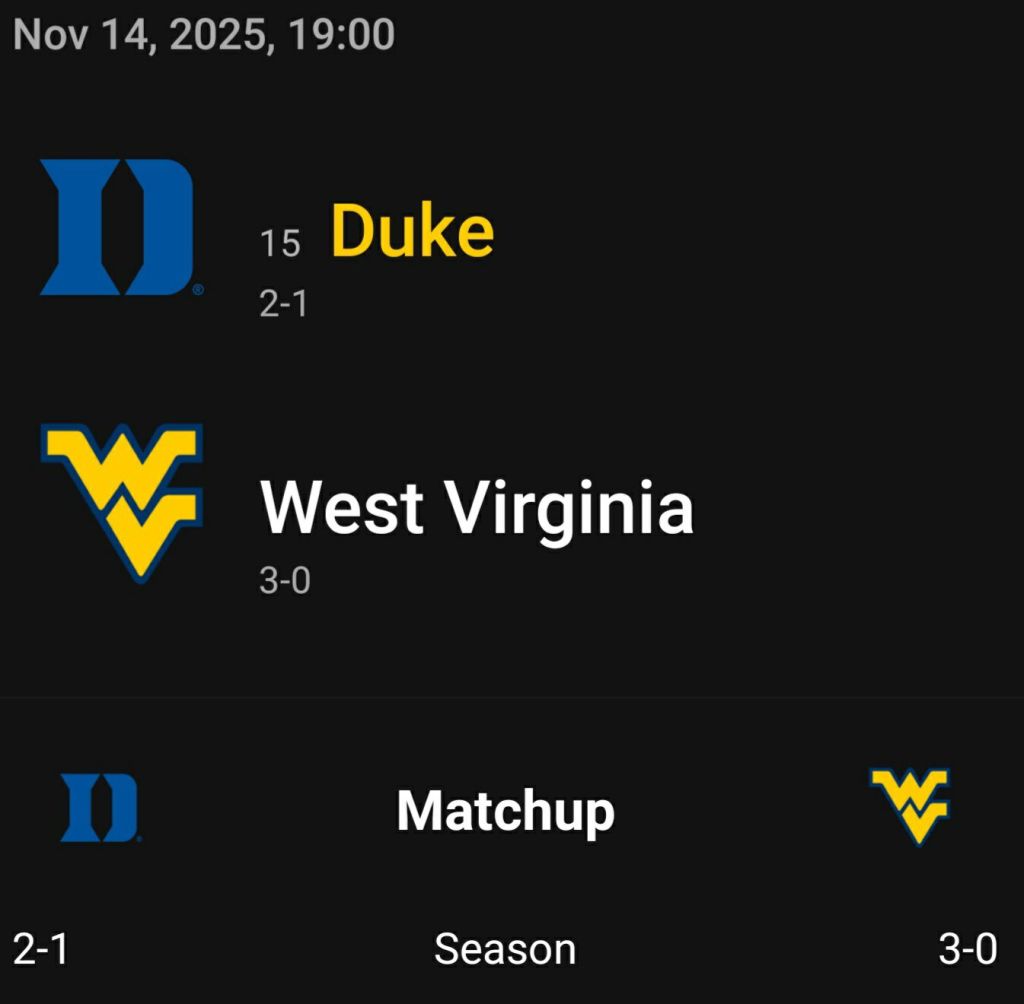Tap the large Duke logo

click(115, 228)
